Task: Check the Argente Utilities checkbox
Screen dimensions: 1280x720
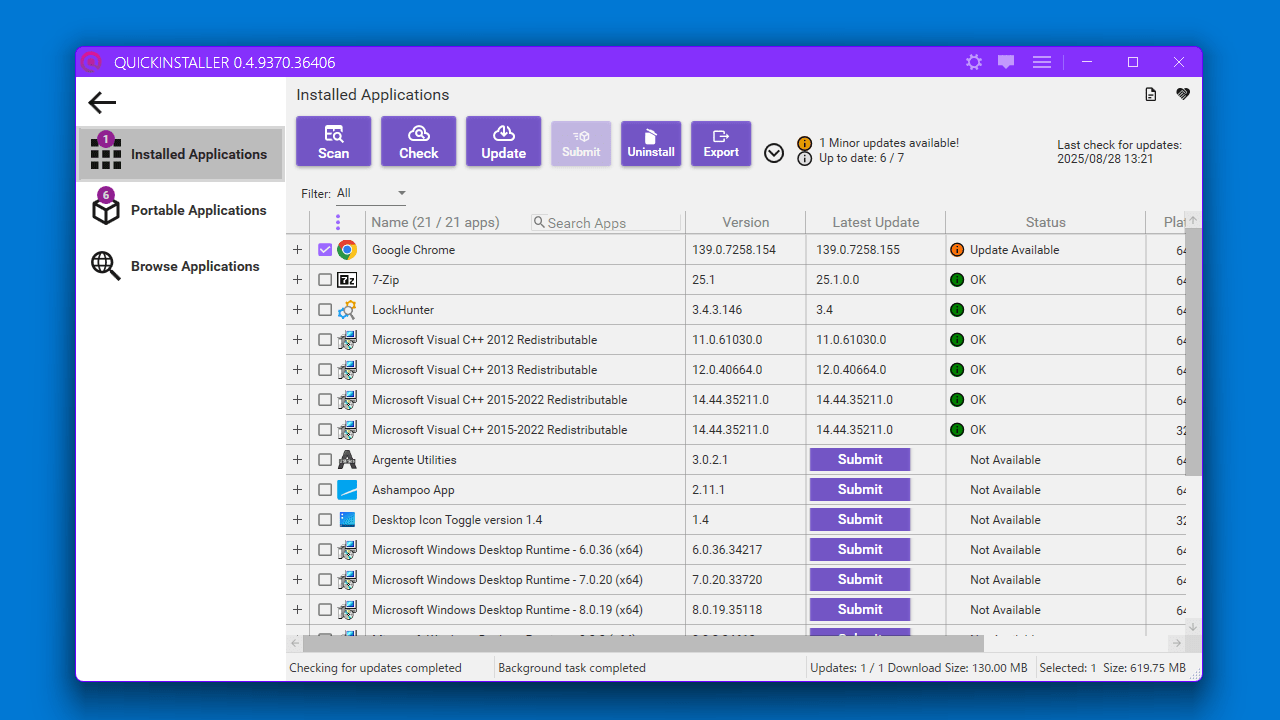Action: pos(325,460)
